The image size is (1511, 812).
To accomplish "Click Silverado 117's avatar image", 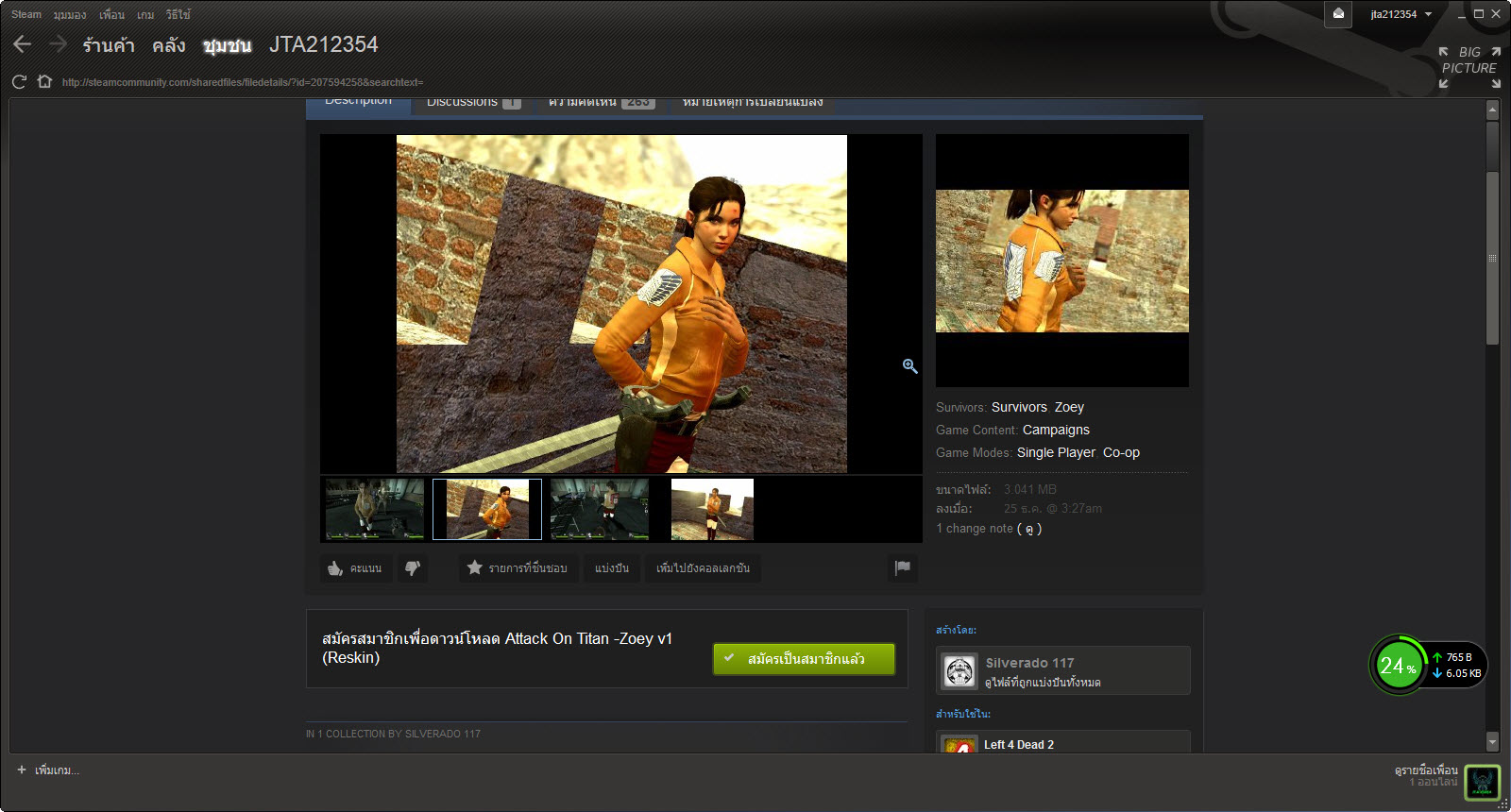I will tap(959, 671).
